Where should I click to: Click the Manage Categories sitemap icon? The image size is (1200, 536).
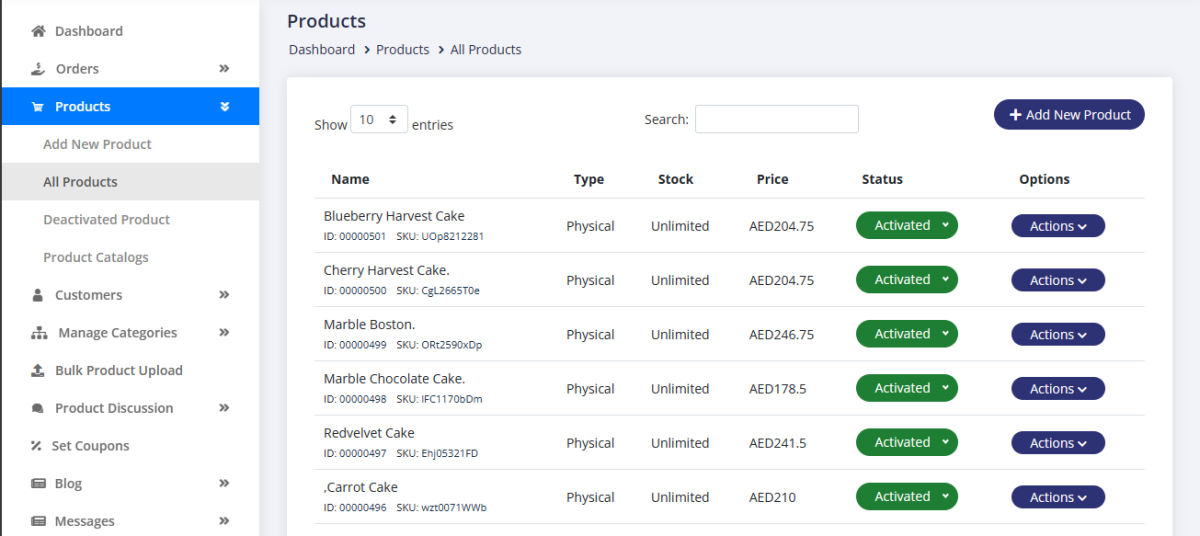click(x=39, y=333)
